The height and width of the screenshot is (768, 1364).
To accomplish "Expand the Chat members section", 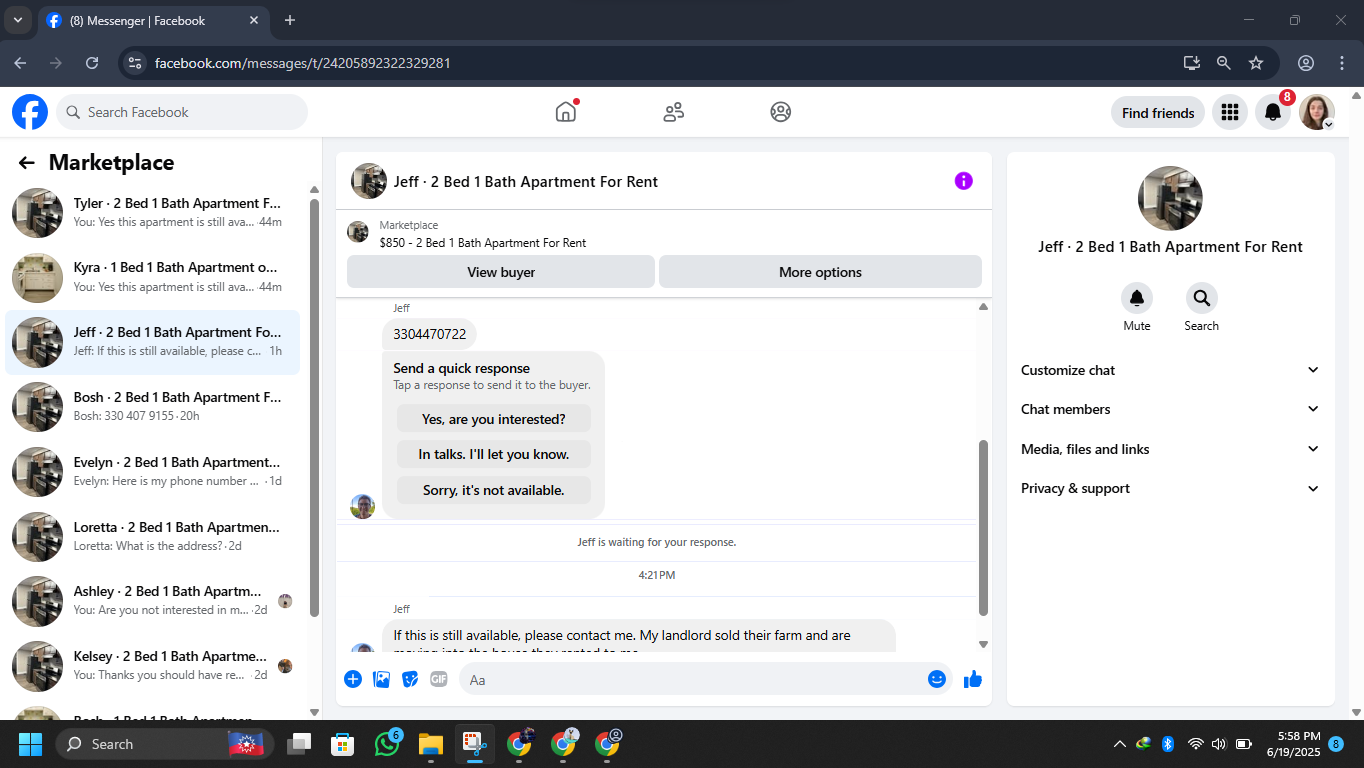I will click(x=1170, y=409).
